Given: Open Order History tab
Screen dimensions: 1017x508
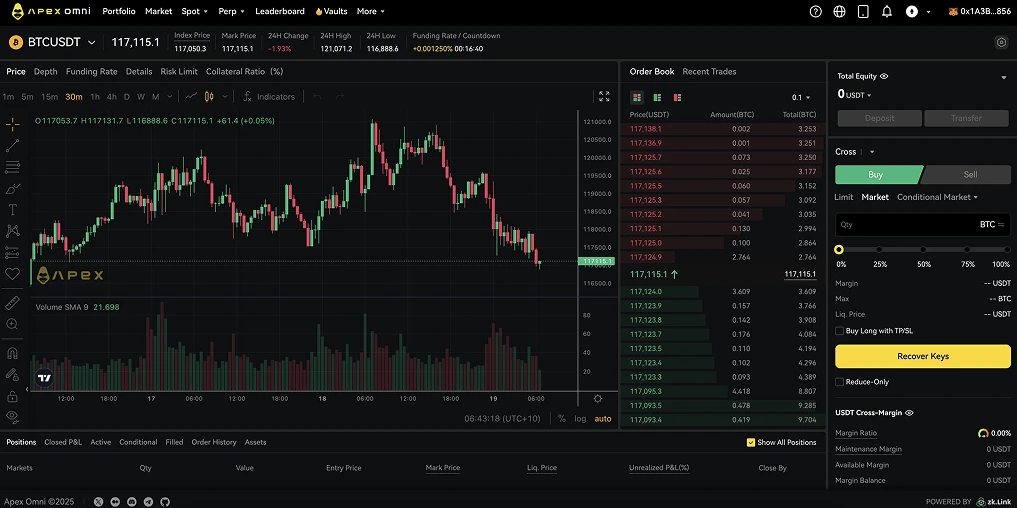Looking at the screenshot, I should [x=213, y=442].
